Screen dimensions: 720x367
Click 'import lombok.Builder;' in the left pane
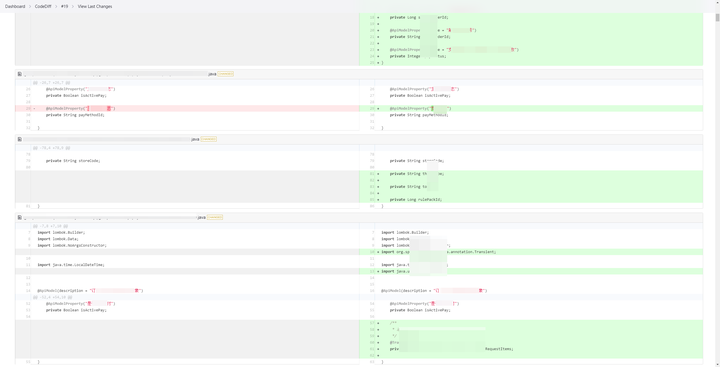point(61,233)
